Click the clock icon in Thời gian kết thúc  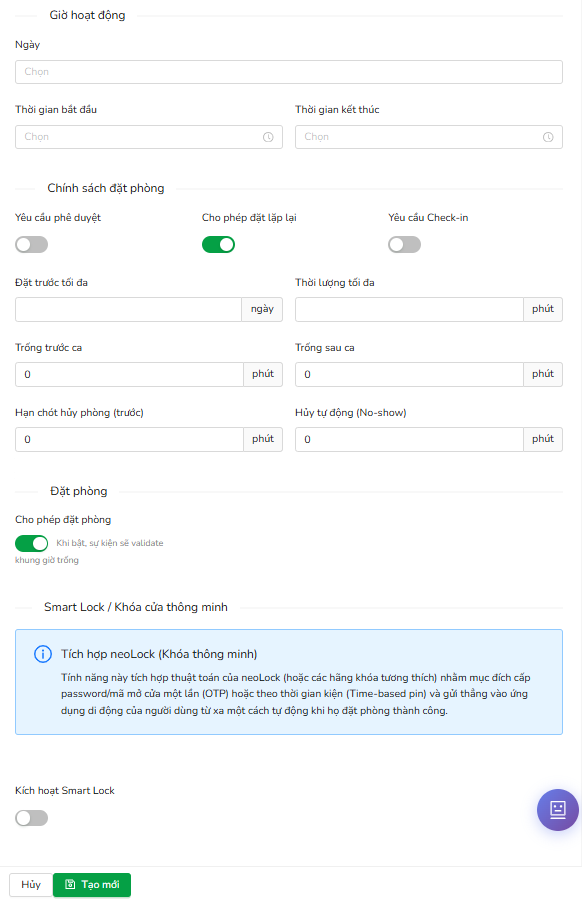coord(548,137)
